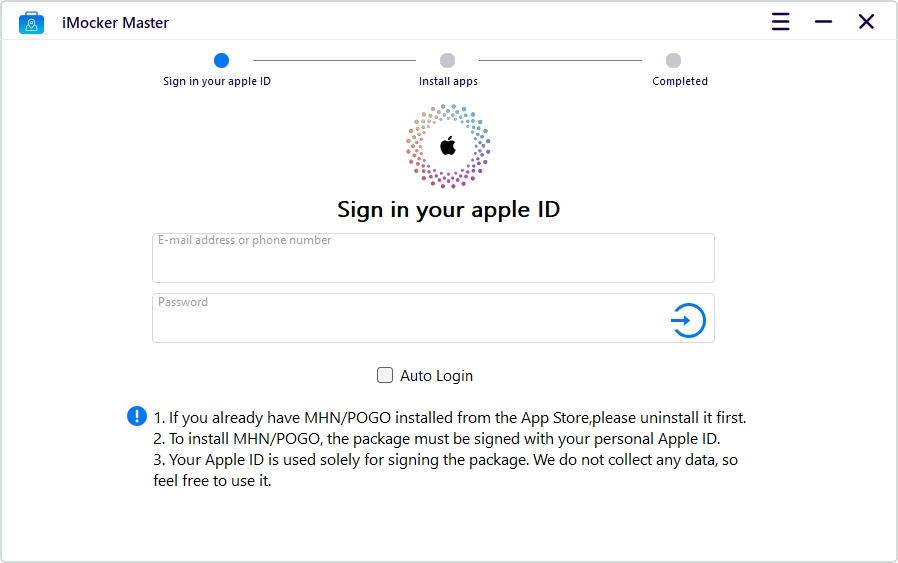Screen dimensions: 898x563
Task: Select the Completed step dot
Action: point(674,60)
